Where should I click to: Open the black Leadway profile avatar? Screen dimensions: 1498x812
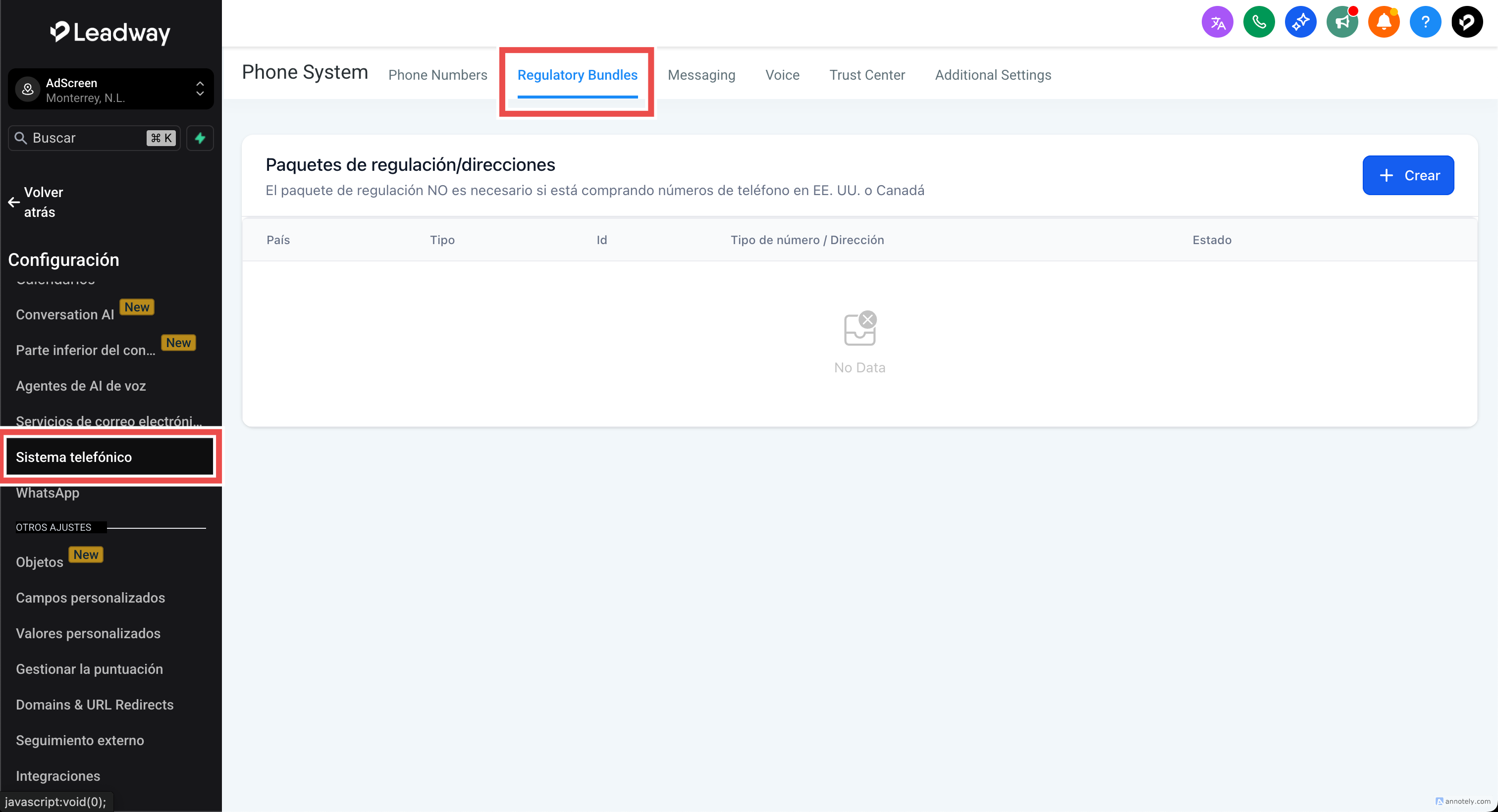(x=1467, y=23)
